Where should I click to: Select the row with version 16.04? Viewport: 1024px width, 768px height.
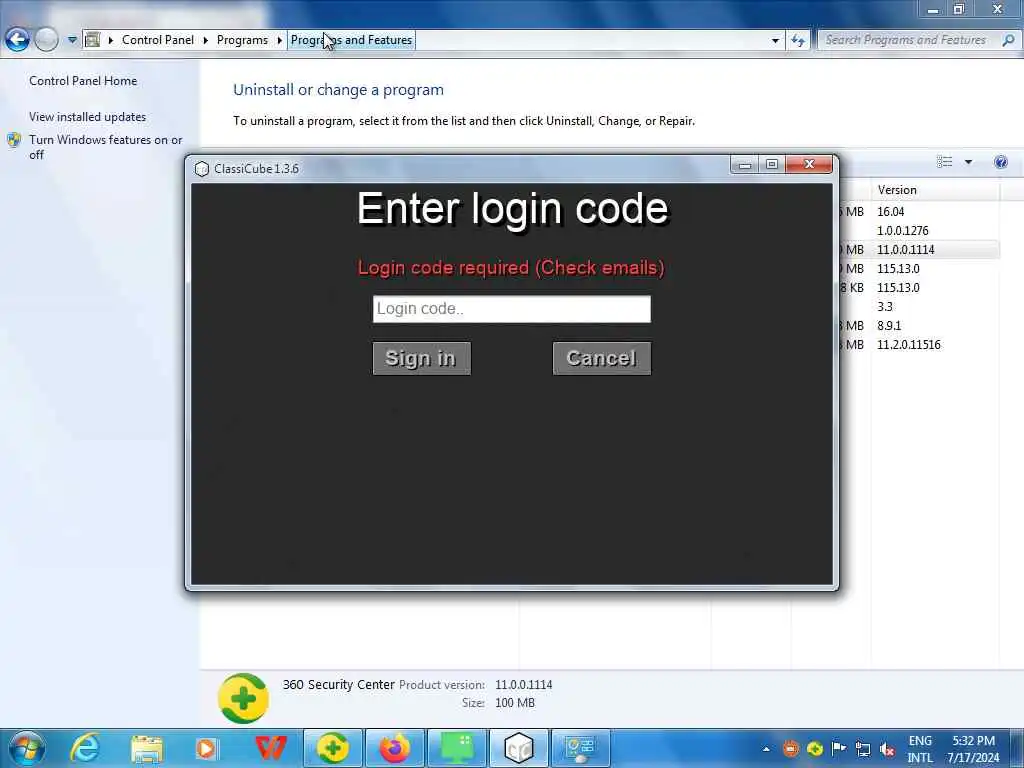coord(891,212)
